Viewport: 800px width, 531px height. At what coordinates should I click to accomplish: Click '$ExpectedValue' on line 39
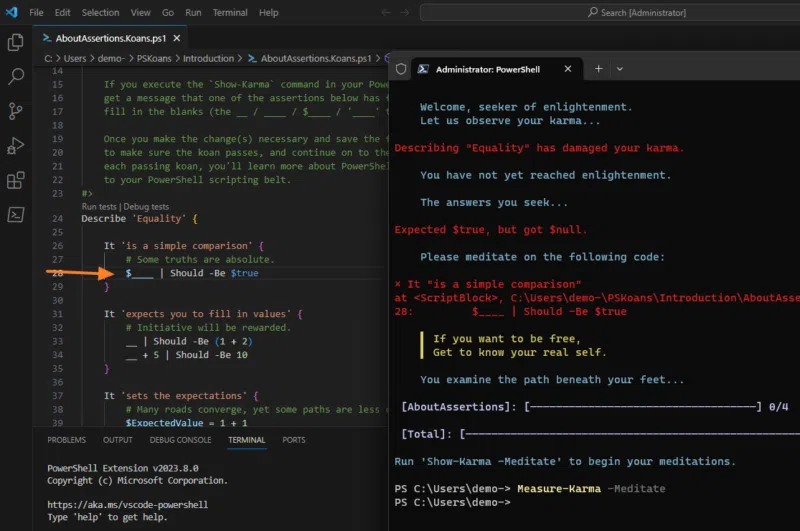pos(164,423)
